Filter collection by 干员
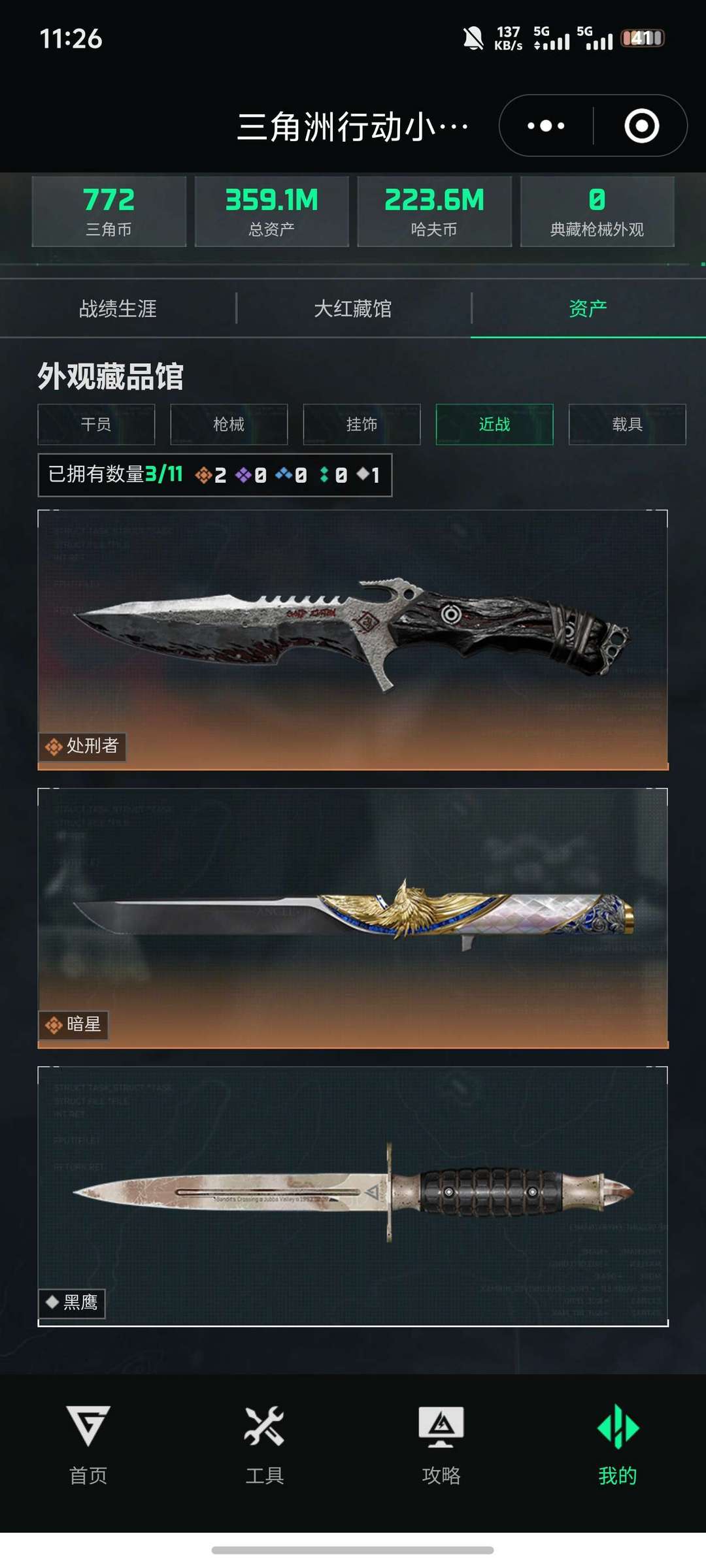The image size is (706, 1568). point(96,425)
